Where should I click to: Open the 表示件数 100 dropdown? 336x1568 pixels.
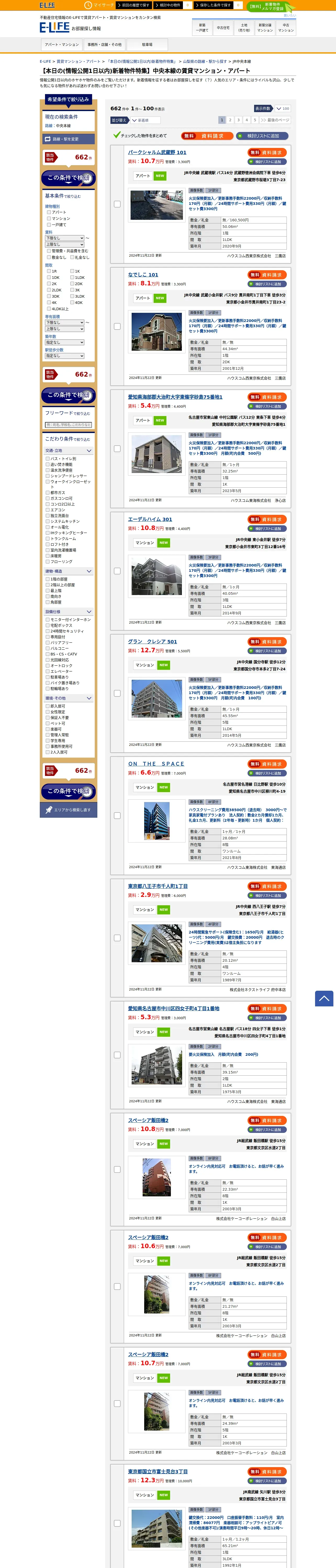282,109
